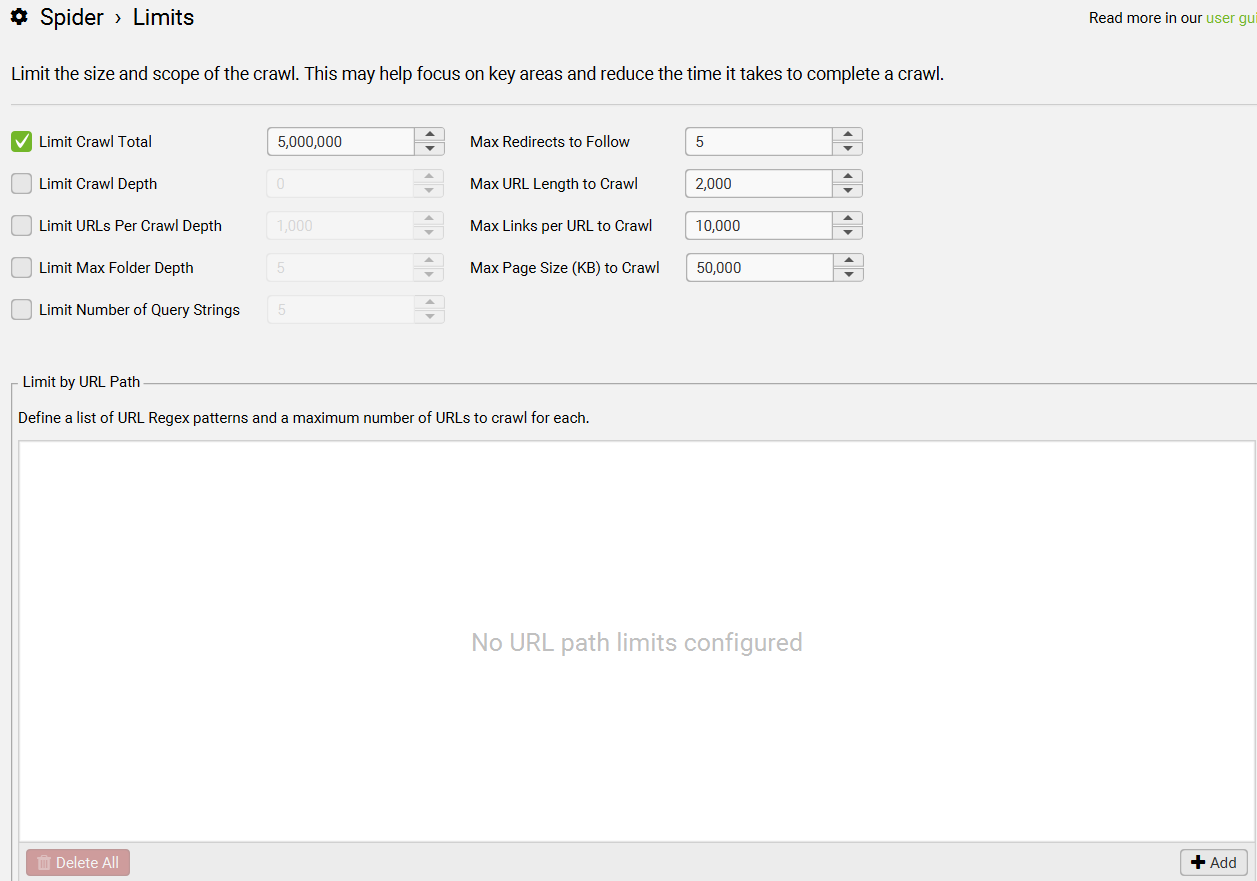
Task: Decrease Max Page Size (KB) to Crawl
Action: [x=847, y=274]
